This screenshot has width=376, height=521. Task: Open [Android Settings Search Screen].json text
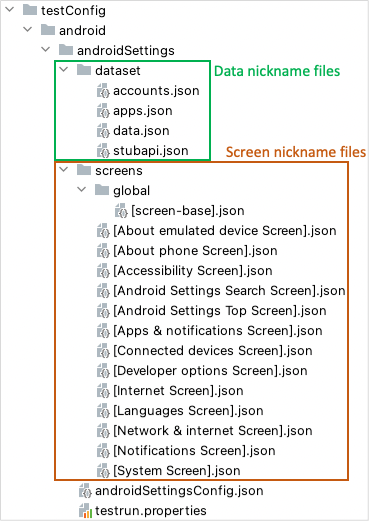coord(229,291)
